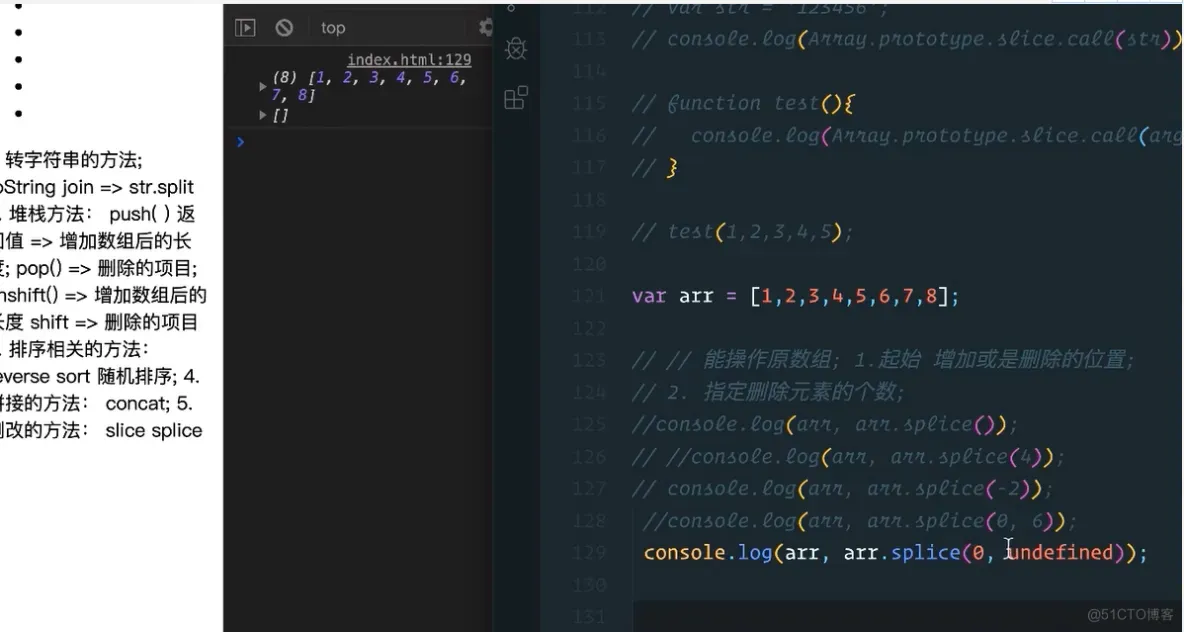The height and width of the screenshot is (632, 1184).
Task: Click 'undefined' argument on line 129
Action: (x=1059, y=553)
